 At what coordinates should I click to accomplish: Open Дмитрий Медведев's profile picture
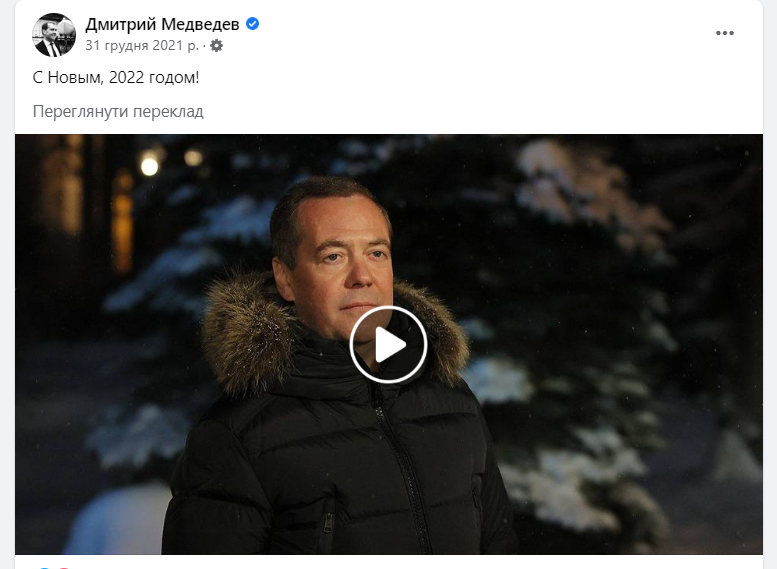click(54, 35)
